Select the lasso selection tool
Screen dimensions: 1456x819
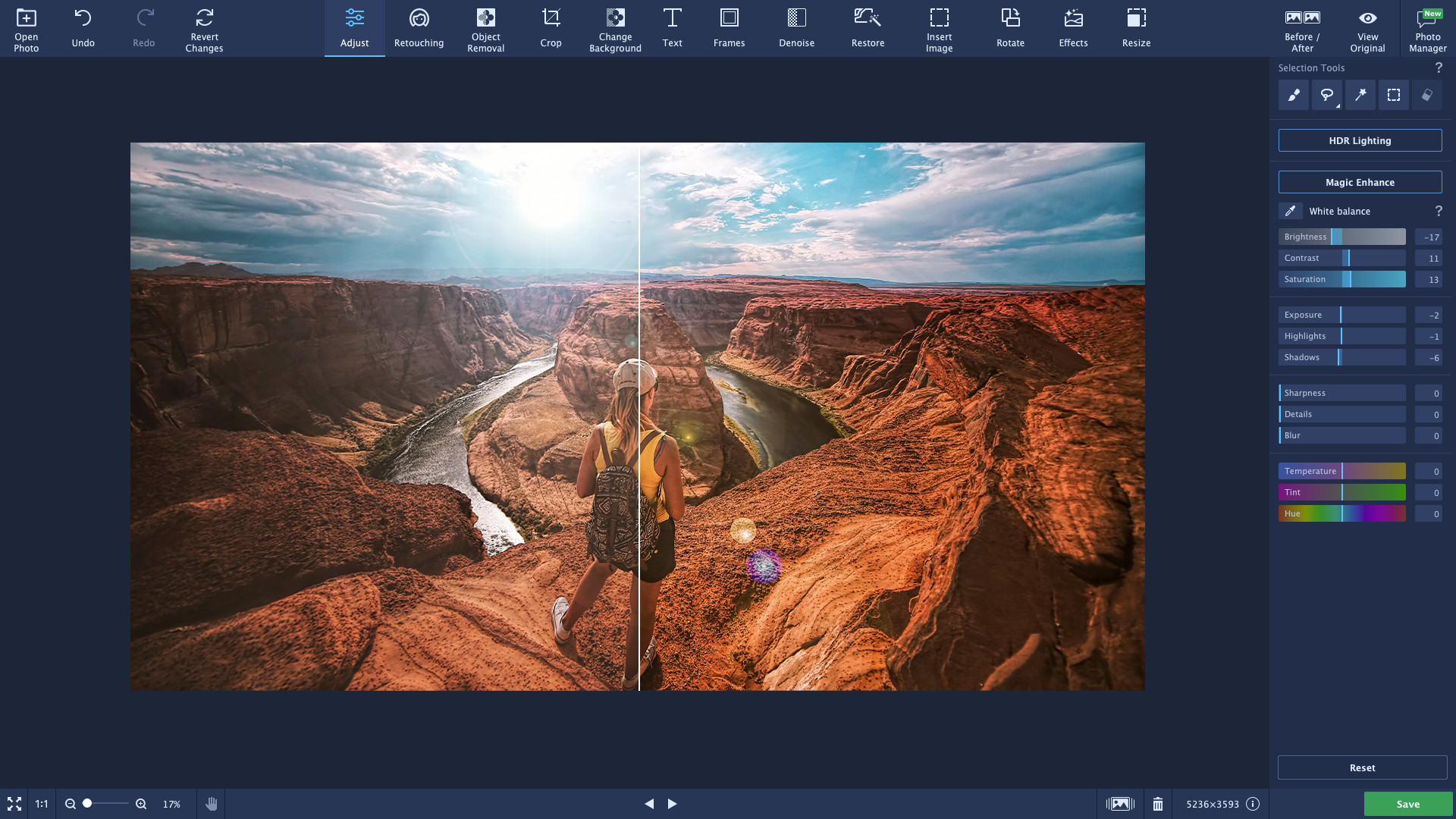click(1326, 95)
